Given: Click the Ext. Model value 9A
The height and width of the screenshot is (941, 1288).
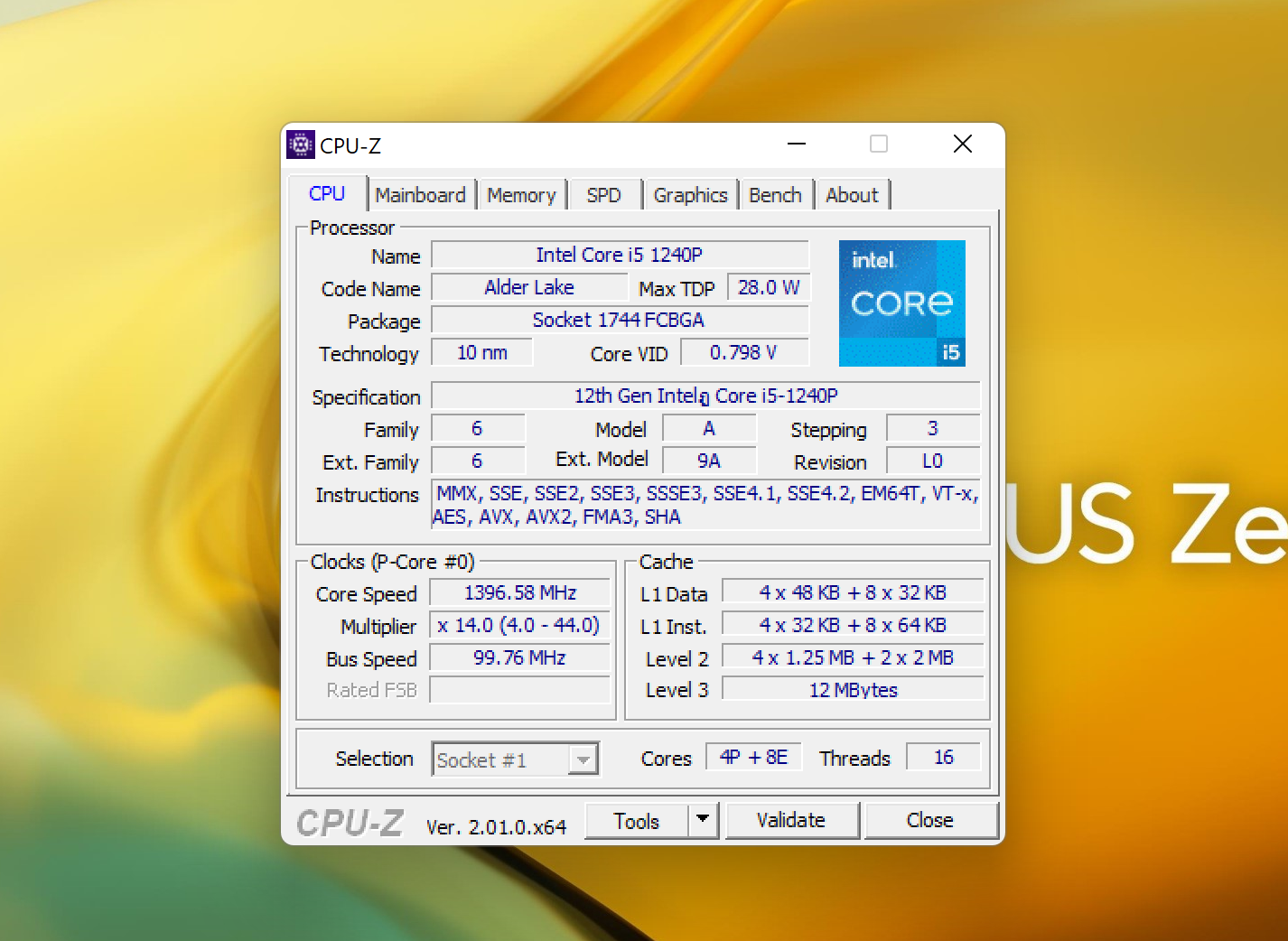Looking at the screenshot, I should (x=709, y=461).
